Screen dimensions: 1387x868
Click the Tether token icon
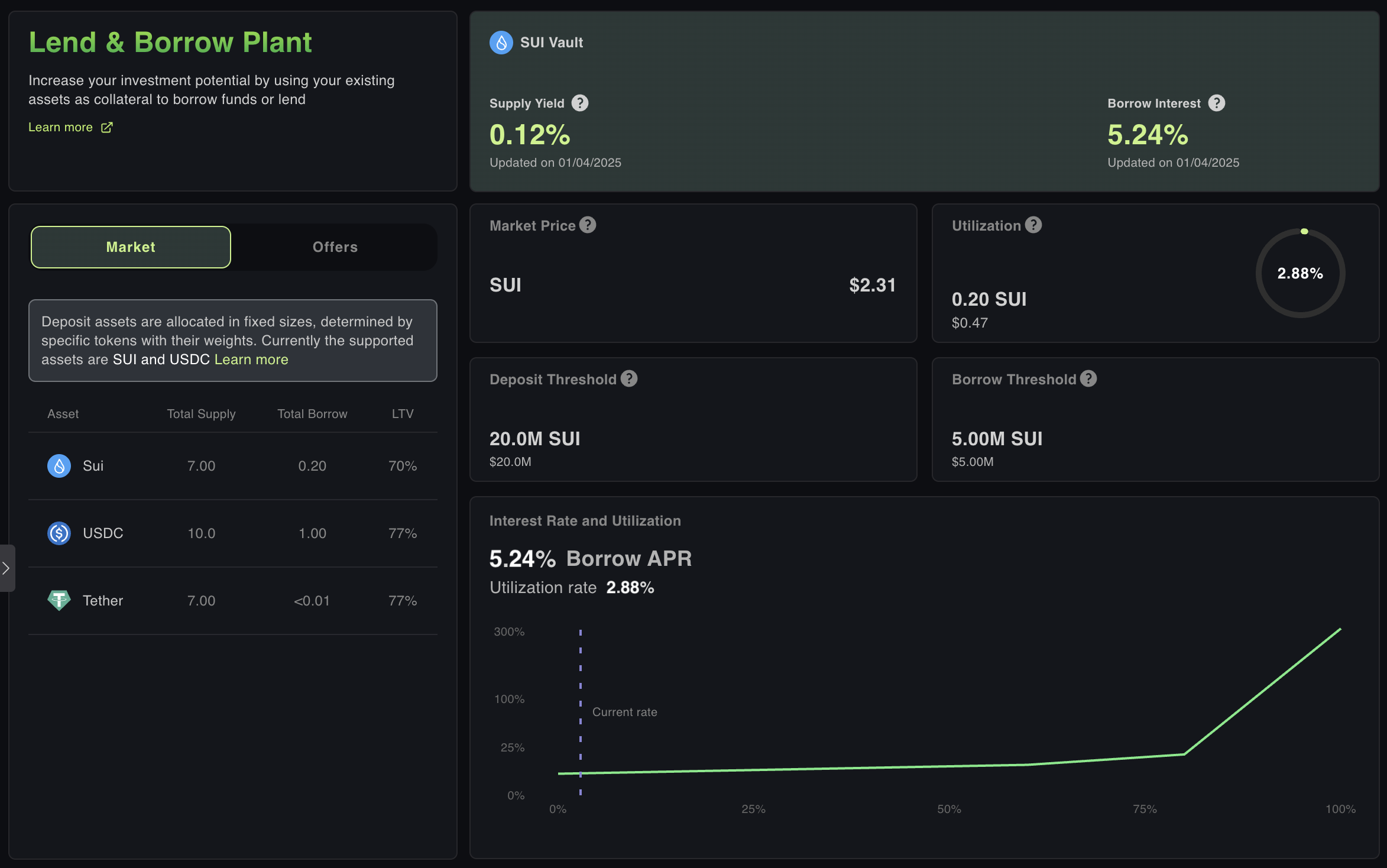[59, 601]
